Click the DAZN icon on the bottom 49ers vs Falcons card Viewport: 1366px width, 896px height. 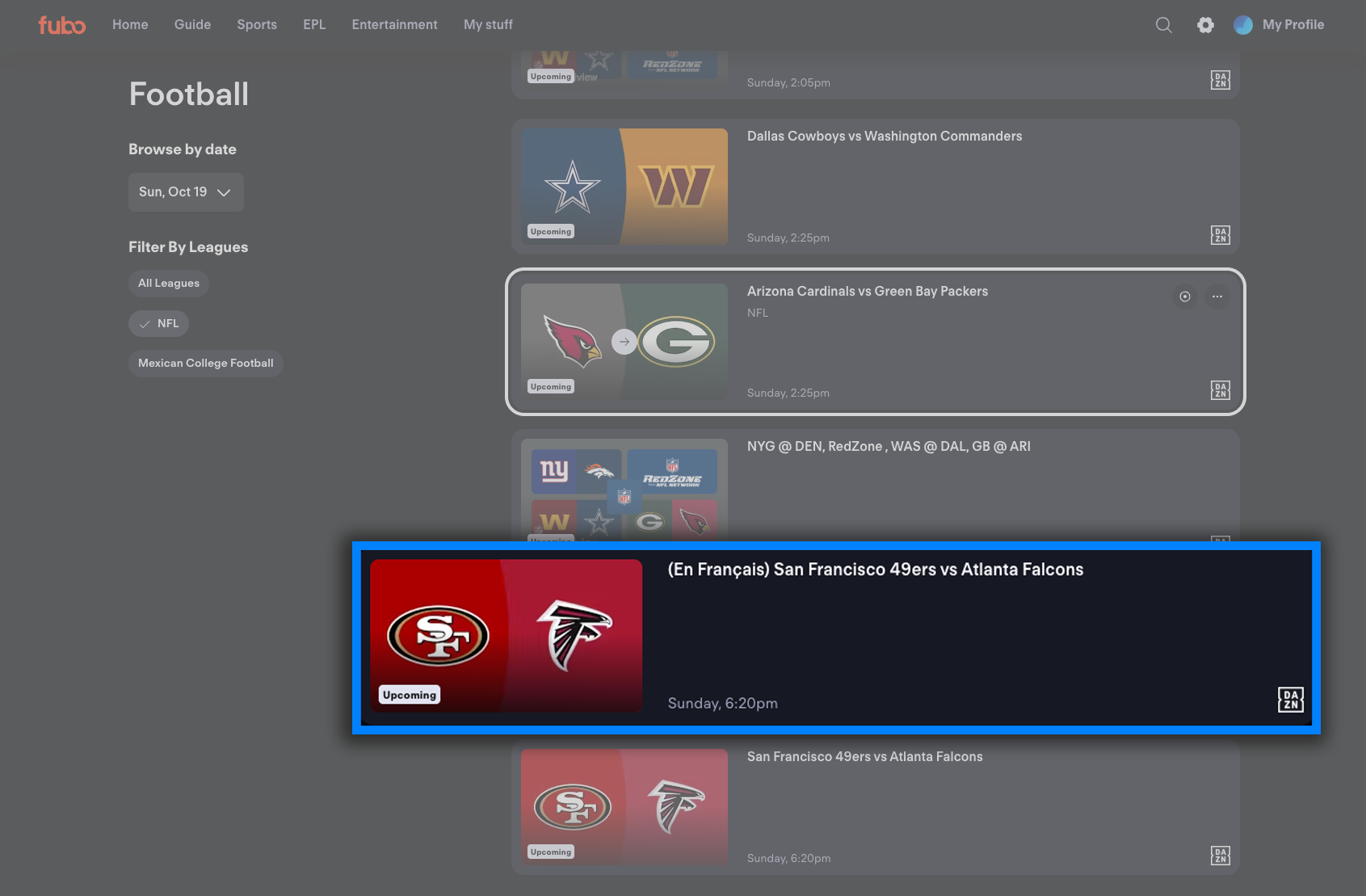(x=1220, y=856)
